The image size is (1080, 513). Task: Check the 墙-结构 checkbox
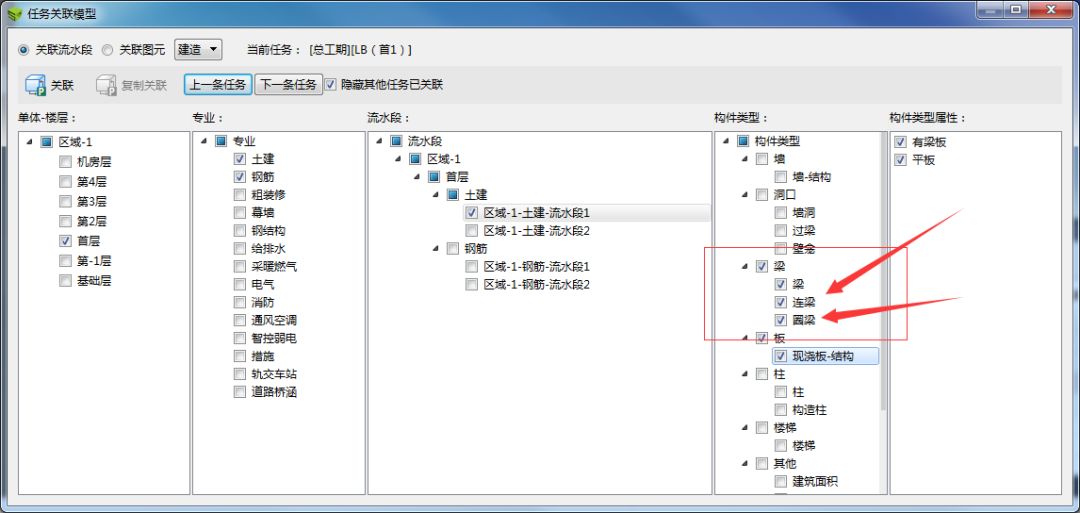(x=780, y=177)
